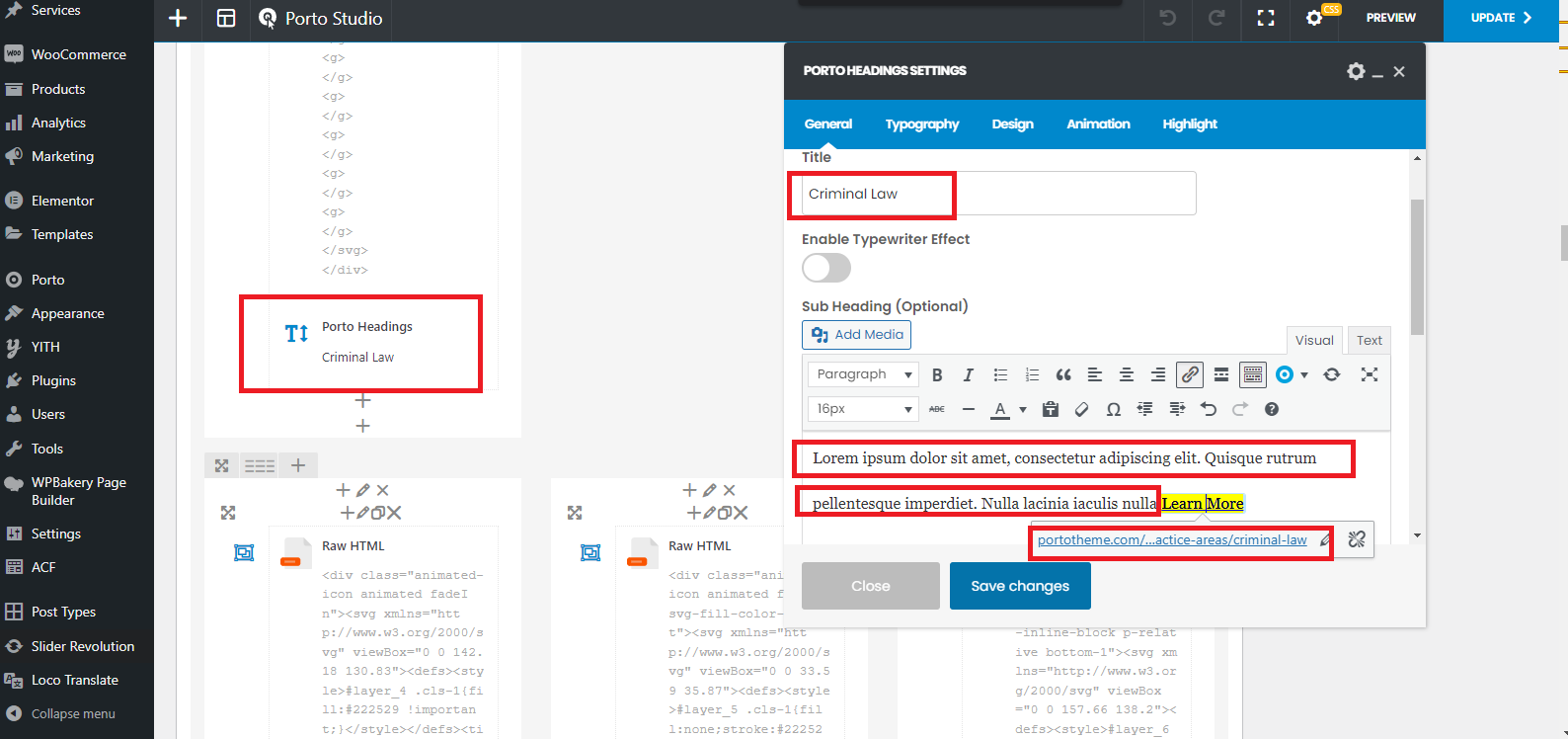Open the Animation tab
Screen dimensions: 1568x739
(1098, 124)
